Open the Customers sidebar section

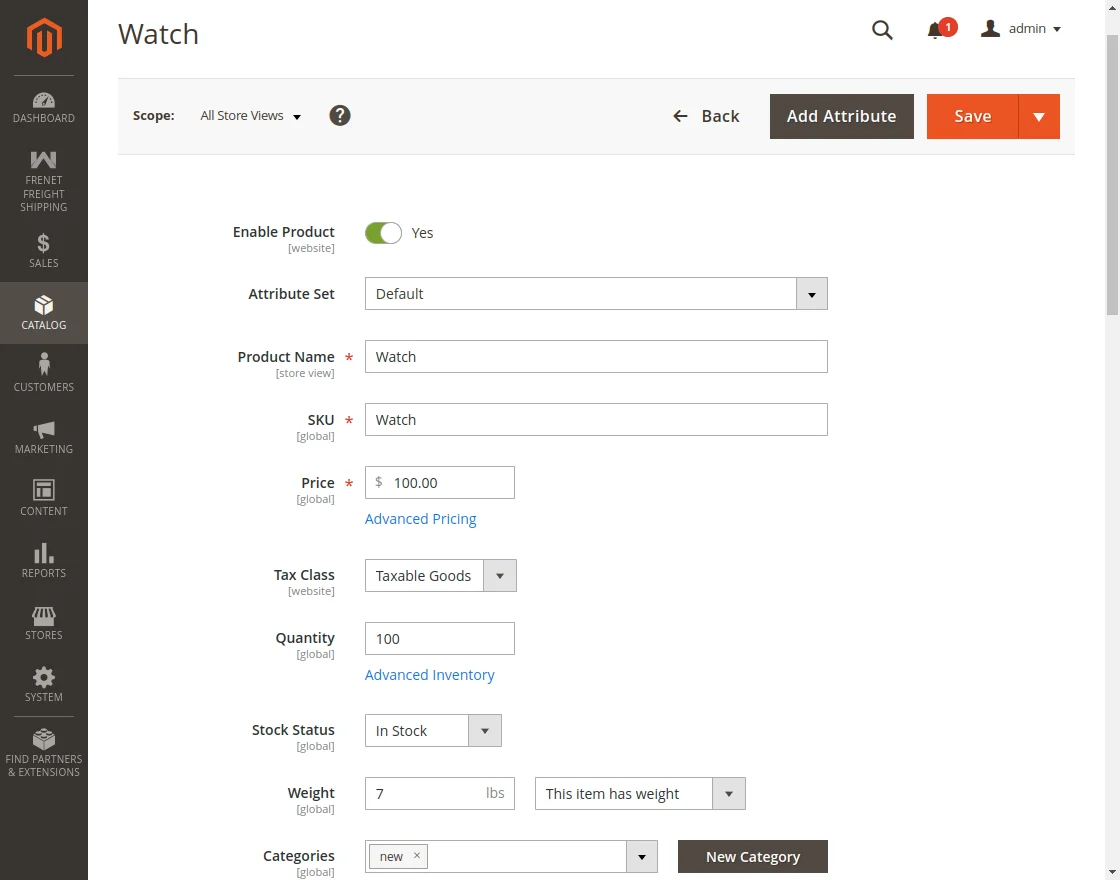coord(43,373)
